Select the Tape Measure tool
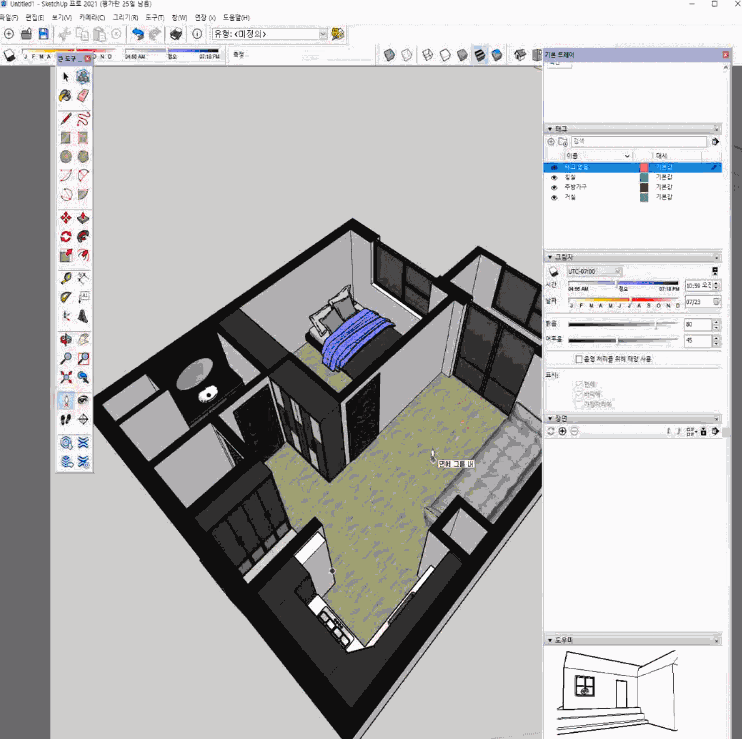742x739 pixels. (x=66, y=279)
